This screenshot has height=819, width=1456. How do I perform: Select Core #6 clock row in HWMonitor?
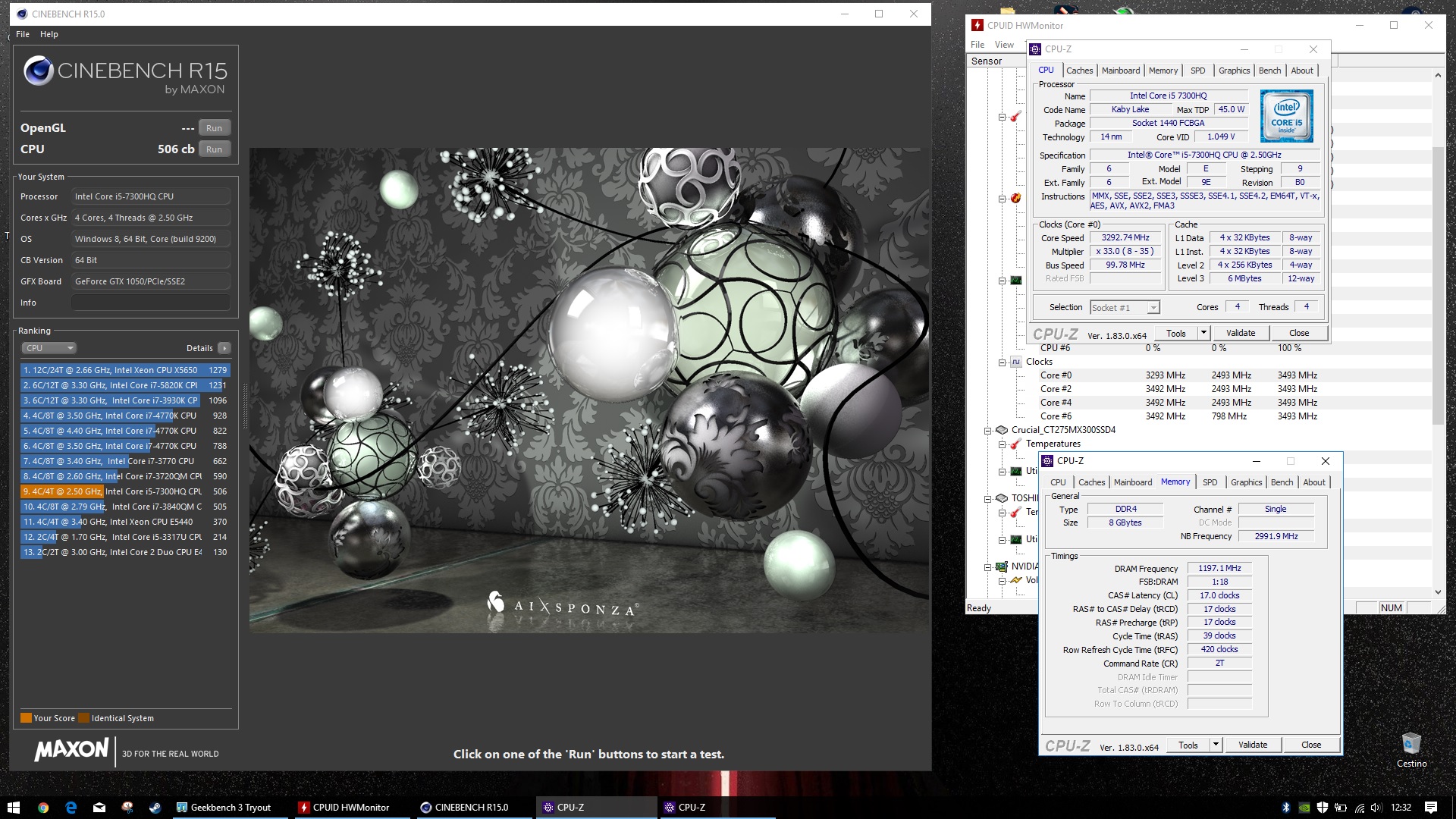[1179, 416]
